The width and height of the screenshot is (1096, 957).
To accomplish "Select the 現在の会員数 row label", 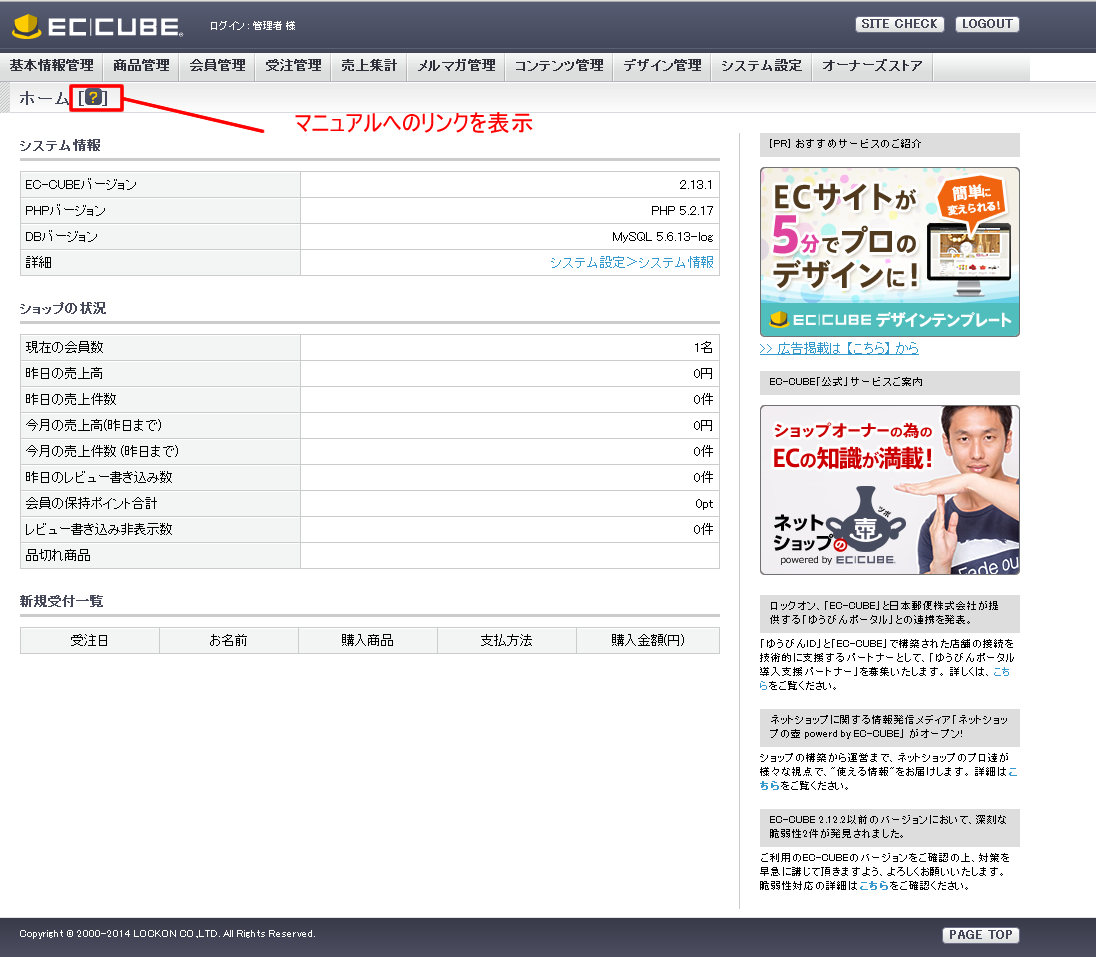I will pyautogui.click(x=64, y=347).
